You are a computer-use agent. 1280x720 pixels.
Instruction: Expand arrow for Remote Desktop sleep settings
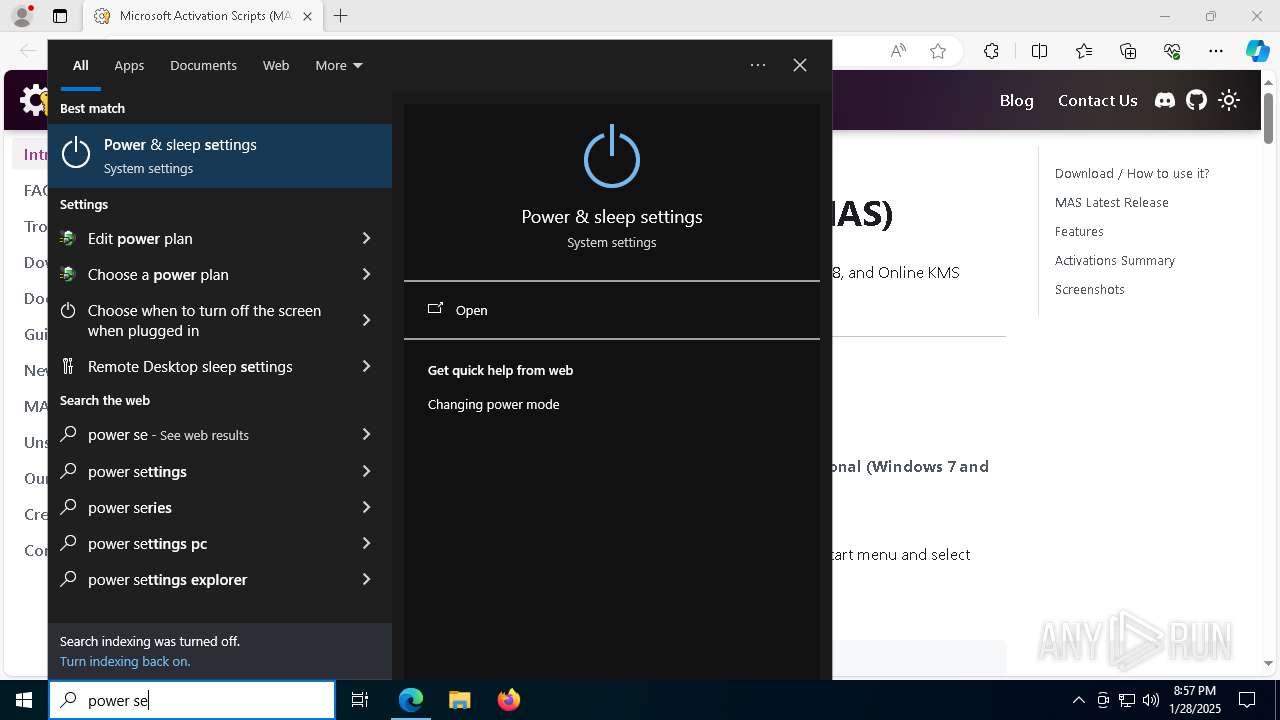(x=366, y=366)
